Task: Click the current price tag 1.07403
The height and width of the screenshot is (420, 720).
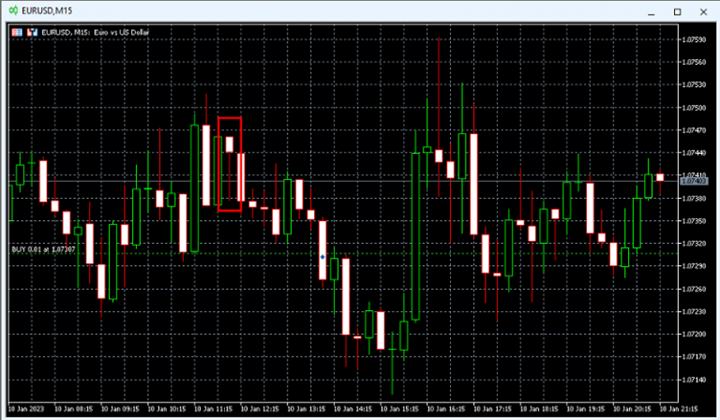Action: click(693, 181)
